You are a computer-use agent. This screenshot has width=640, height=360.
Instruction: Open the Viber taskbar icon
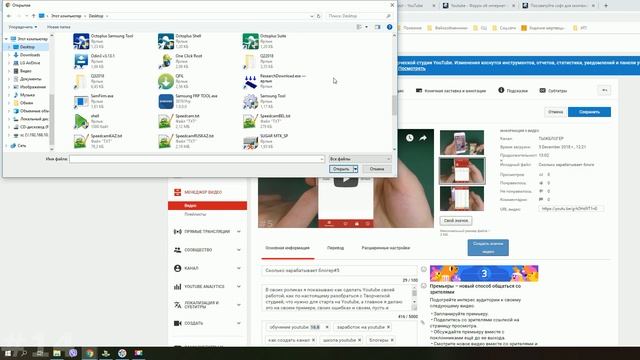coord(73,353)
